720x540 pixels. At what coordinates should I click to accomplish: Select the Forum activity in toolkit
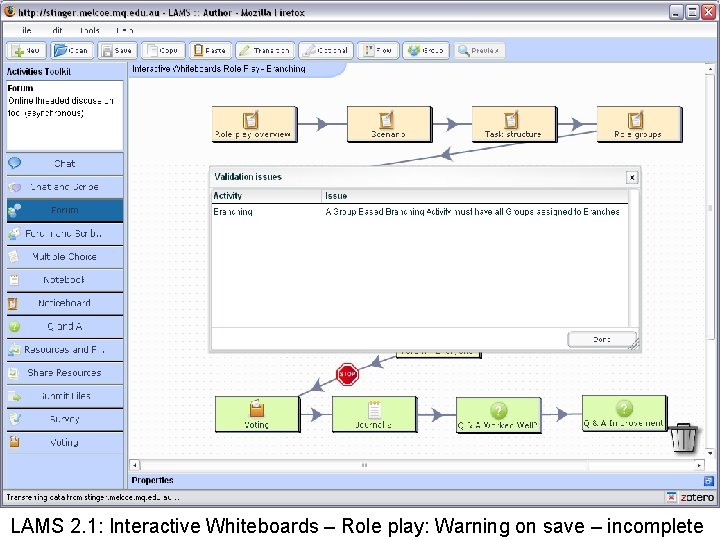tap(65, 210)
